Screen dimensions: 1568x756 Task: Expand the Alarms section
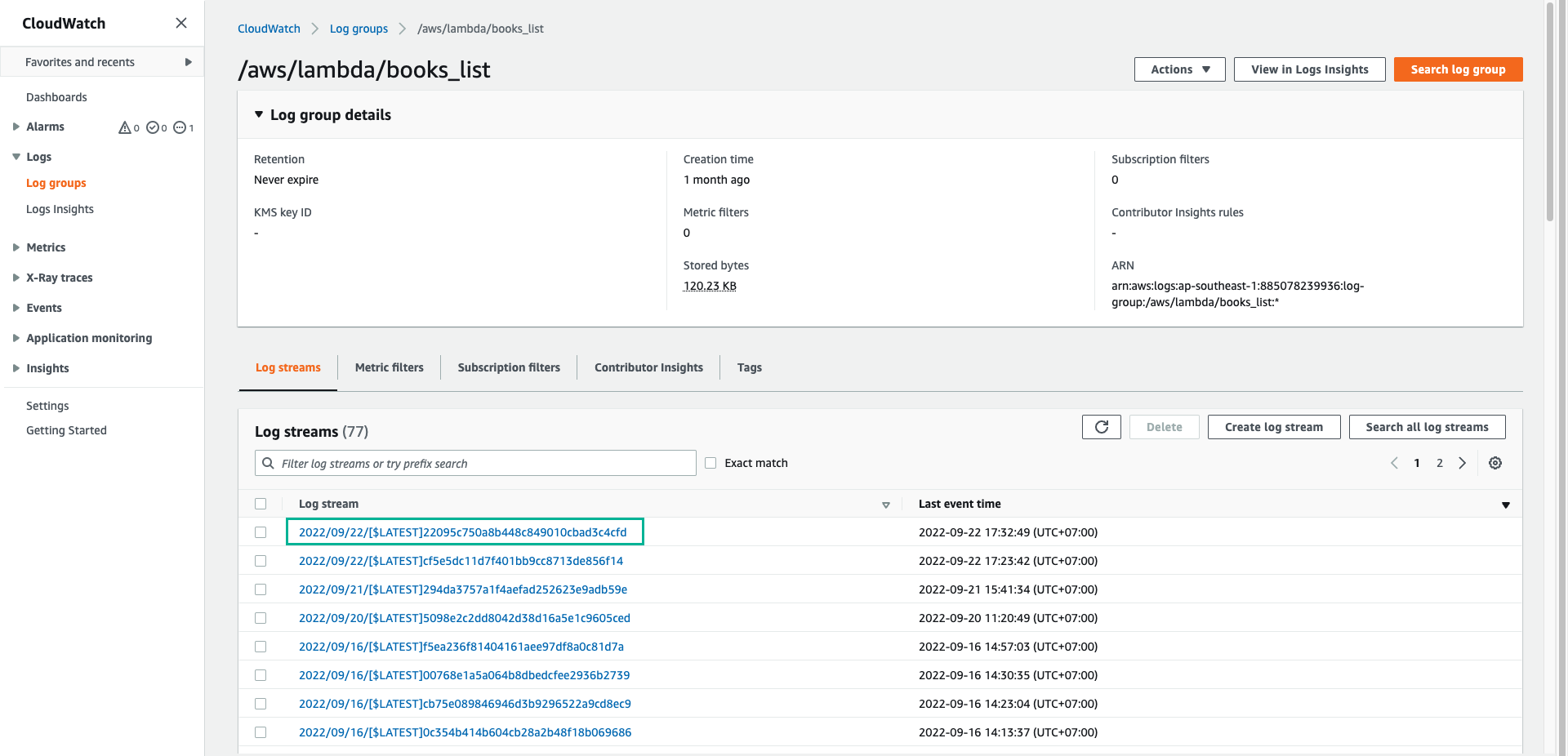[16, 127]
